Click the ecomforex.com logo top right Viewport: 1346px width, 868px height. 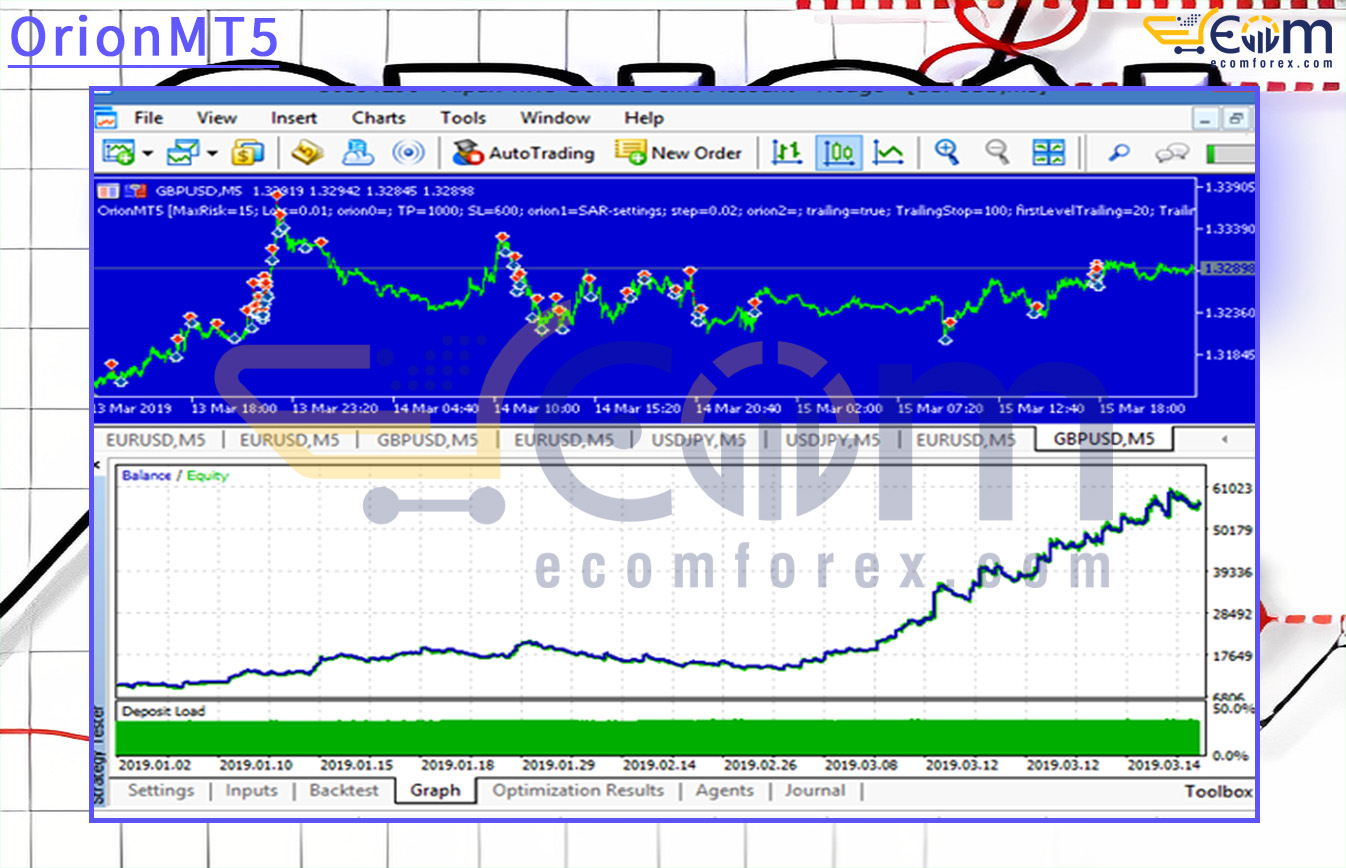click(x=1238, y=40)
